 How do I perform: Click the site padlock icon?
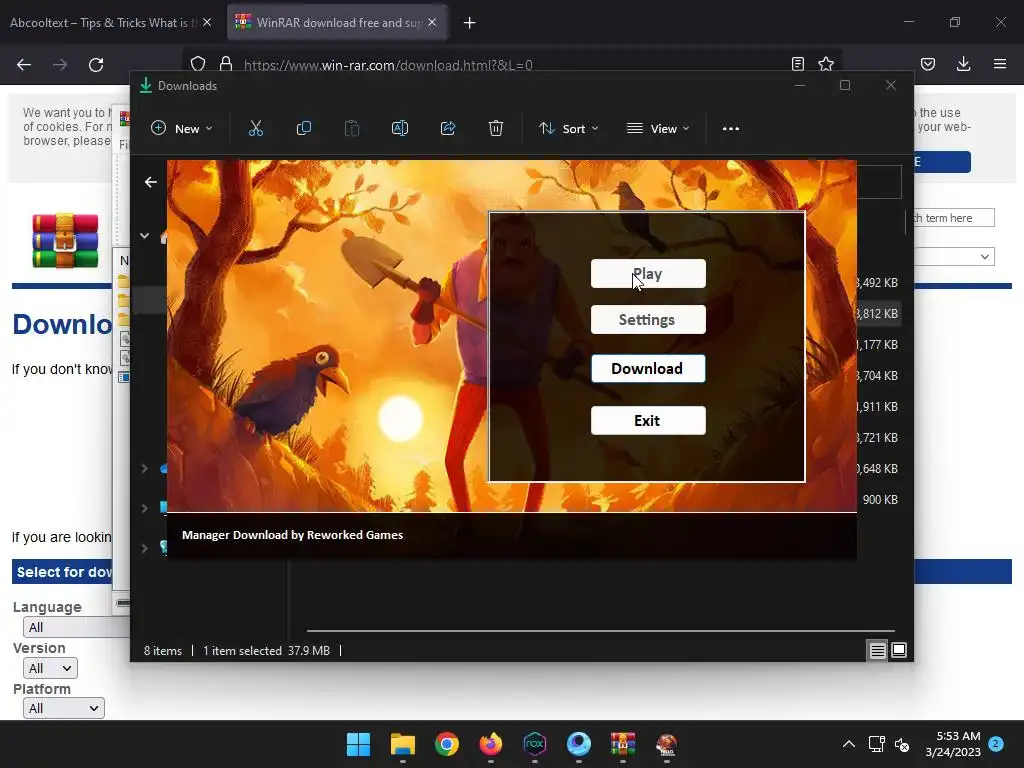[x=226, y=64]
